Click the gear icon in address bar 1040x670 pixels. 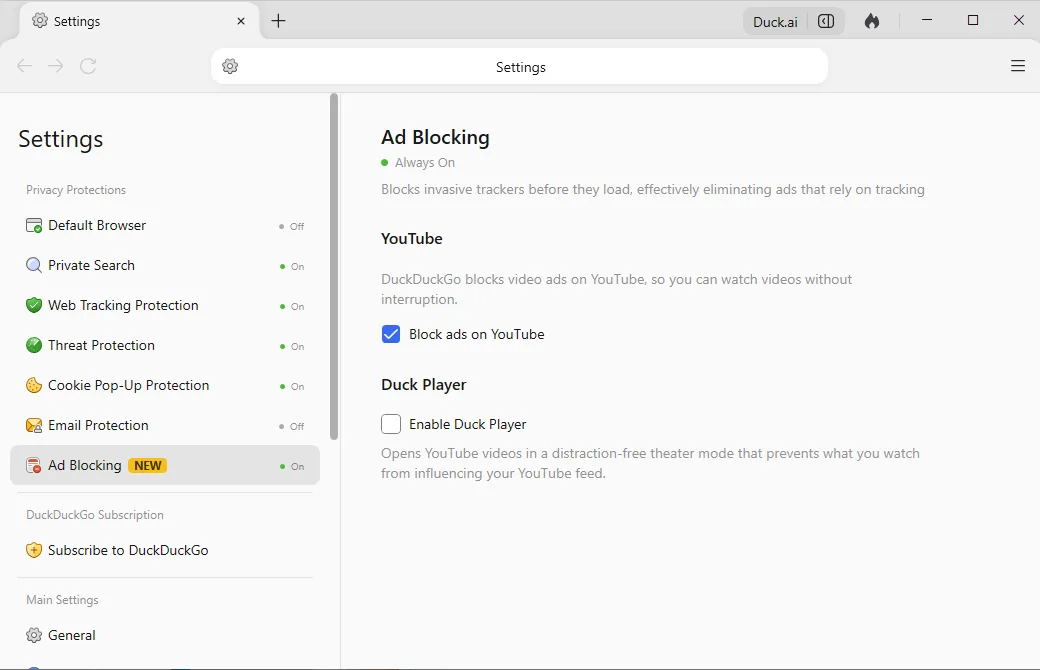coord(230,66)
